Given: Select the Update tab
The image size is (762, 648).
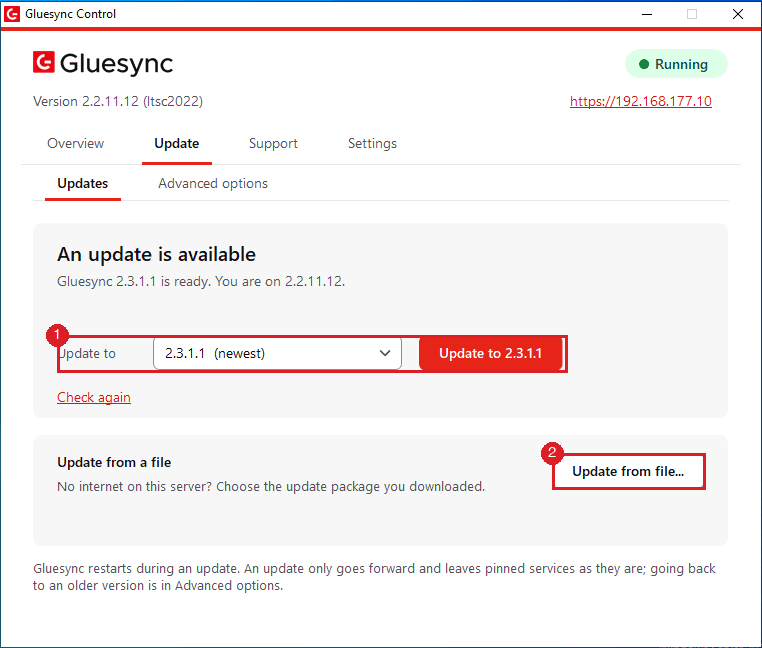Looking at the screenshot, I should coord(176,143).
